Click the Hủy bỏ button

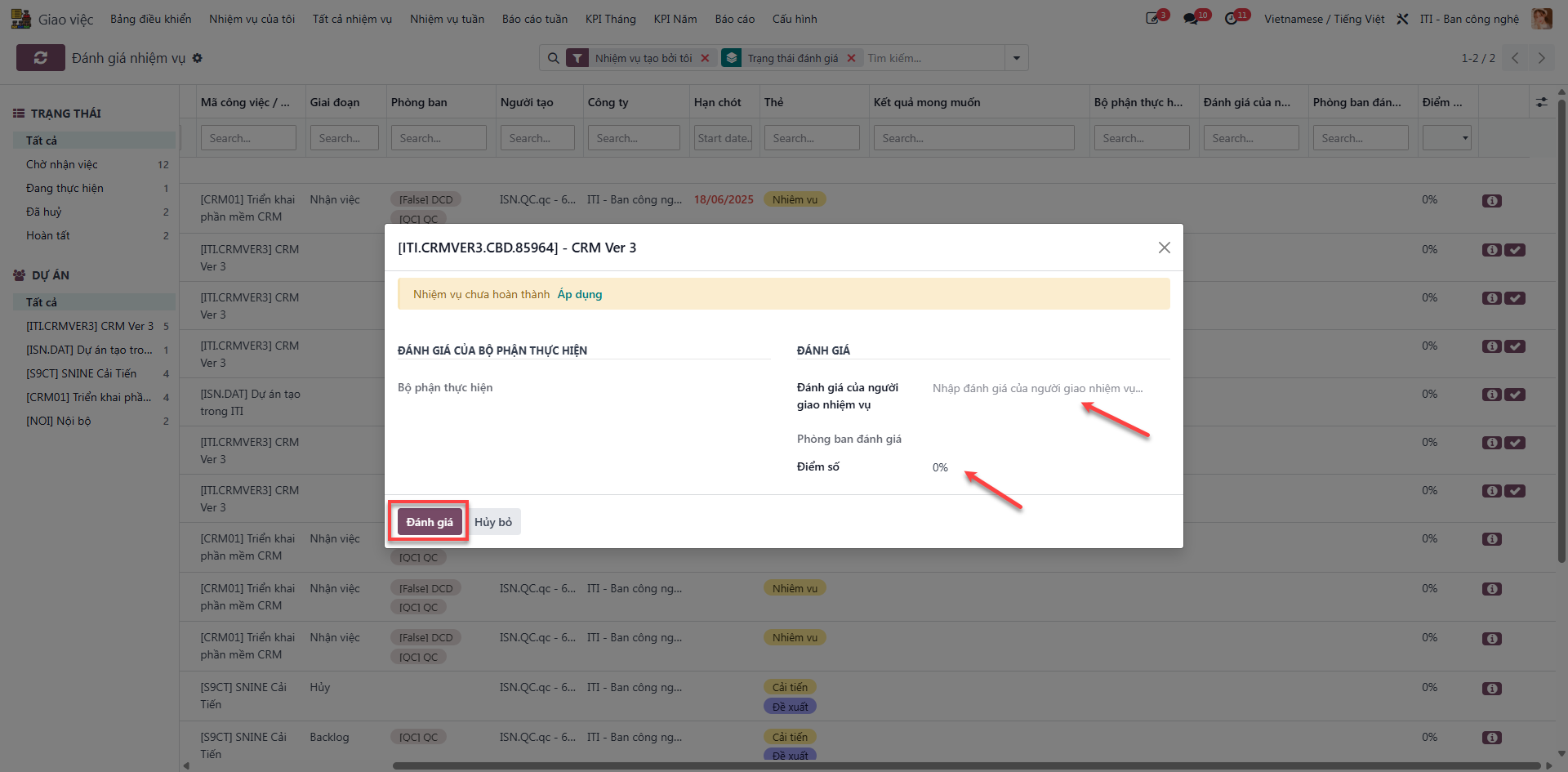[493, 522]
